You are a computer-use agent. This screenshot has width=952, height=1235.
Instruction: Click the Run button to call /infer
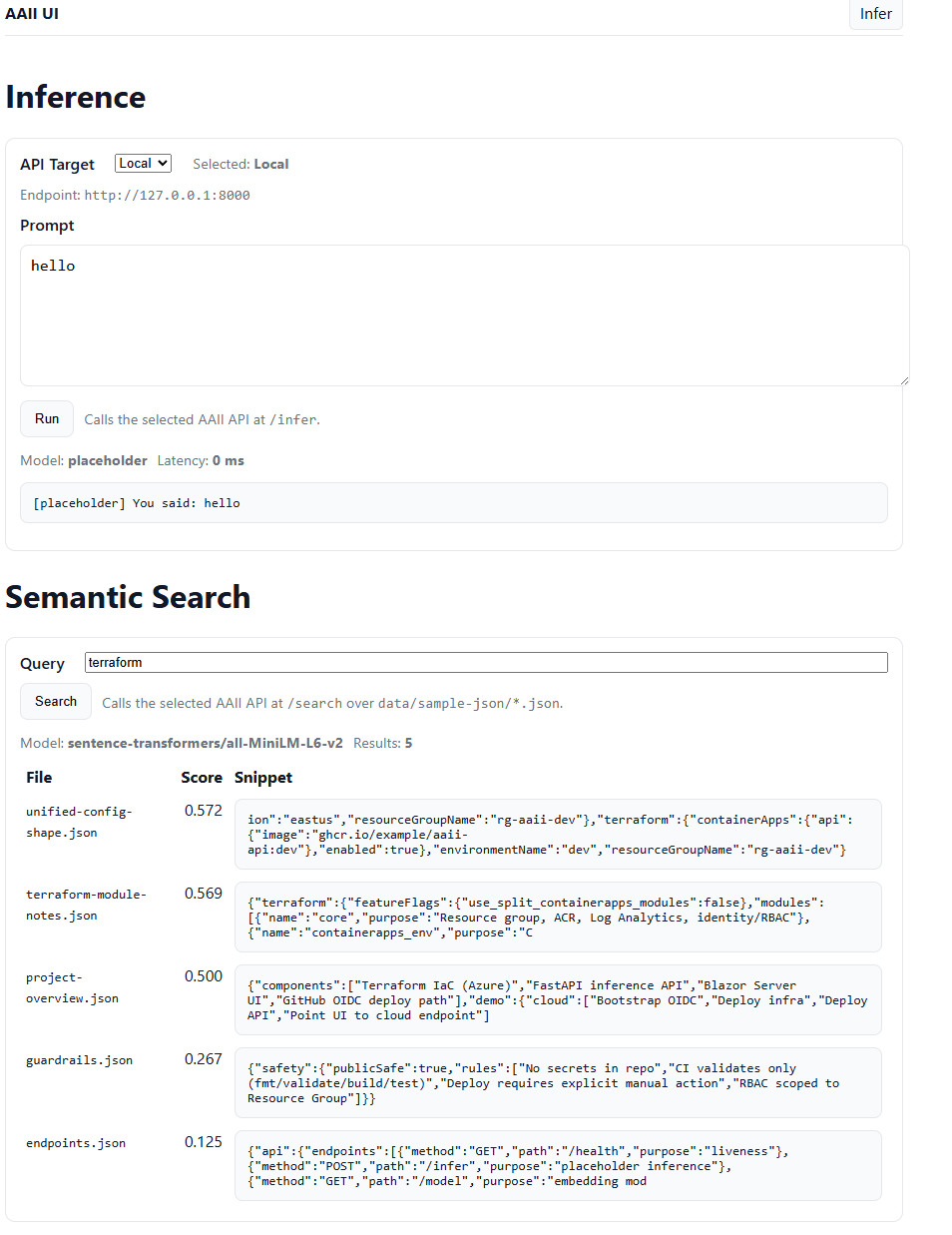46,418
